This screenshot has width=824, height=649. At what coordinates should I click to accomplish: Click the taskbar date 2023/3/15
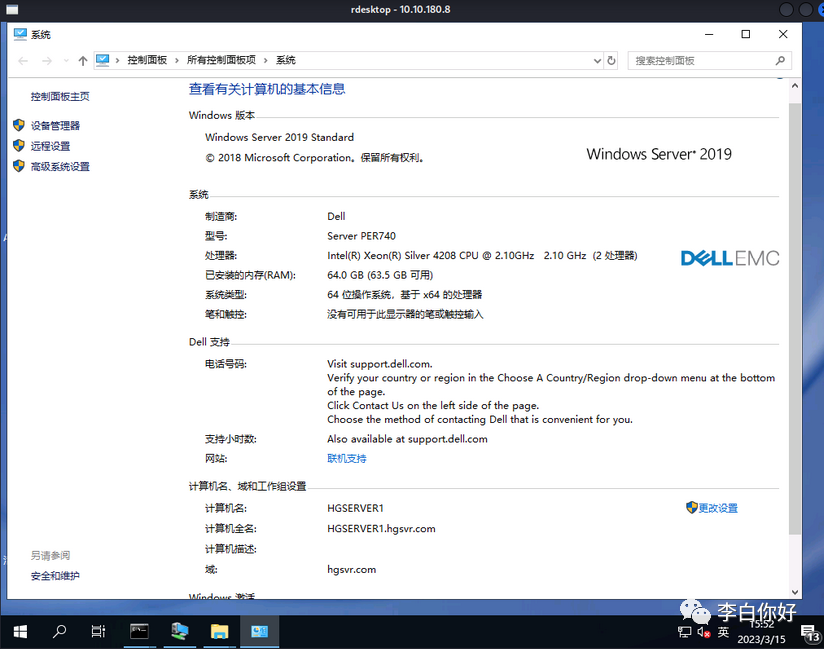761,639
